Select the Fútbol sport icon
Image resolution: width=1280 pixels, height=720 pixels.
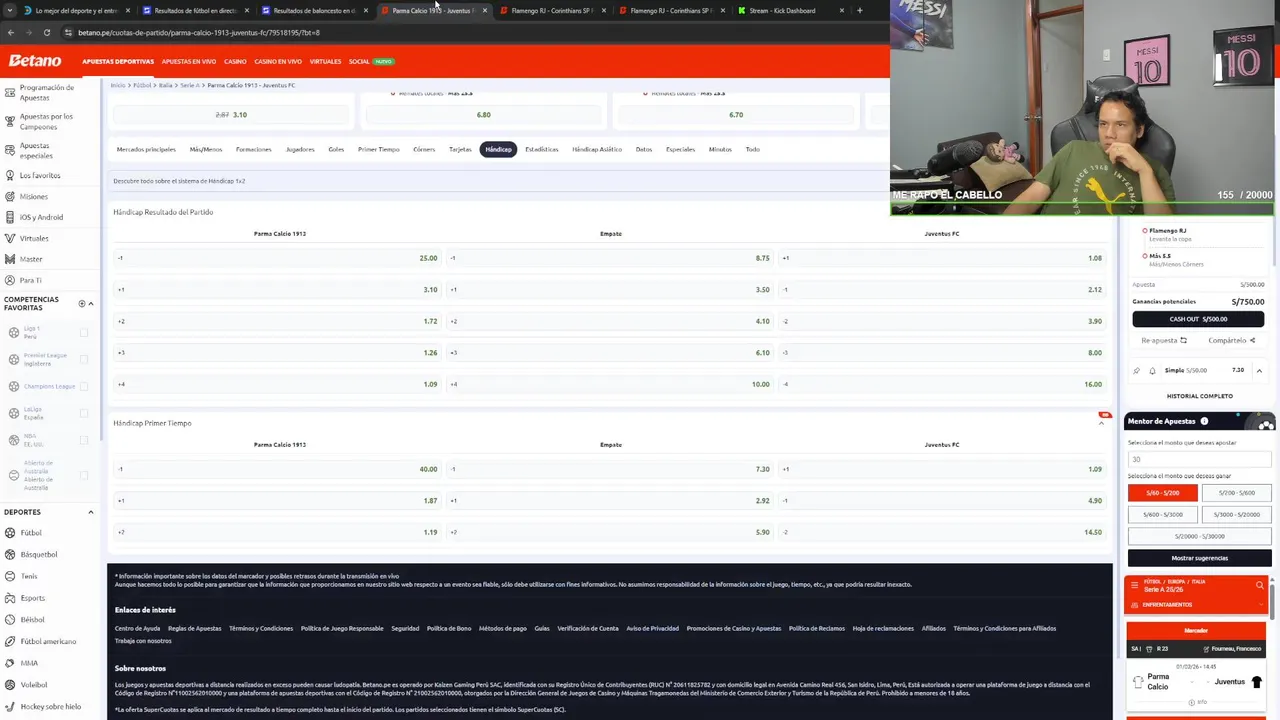(10, 532)
